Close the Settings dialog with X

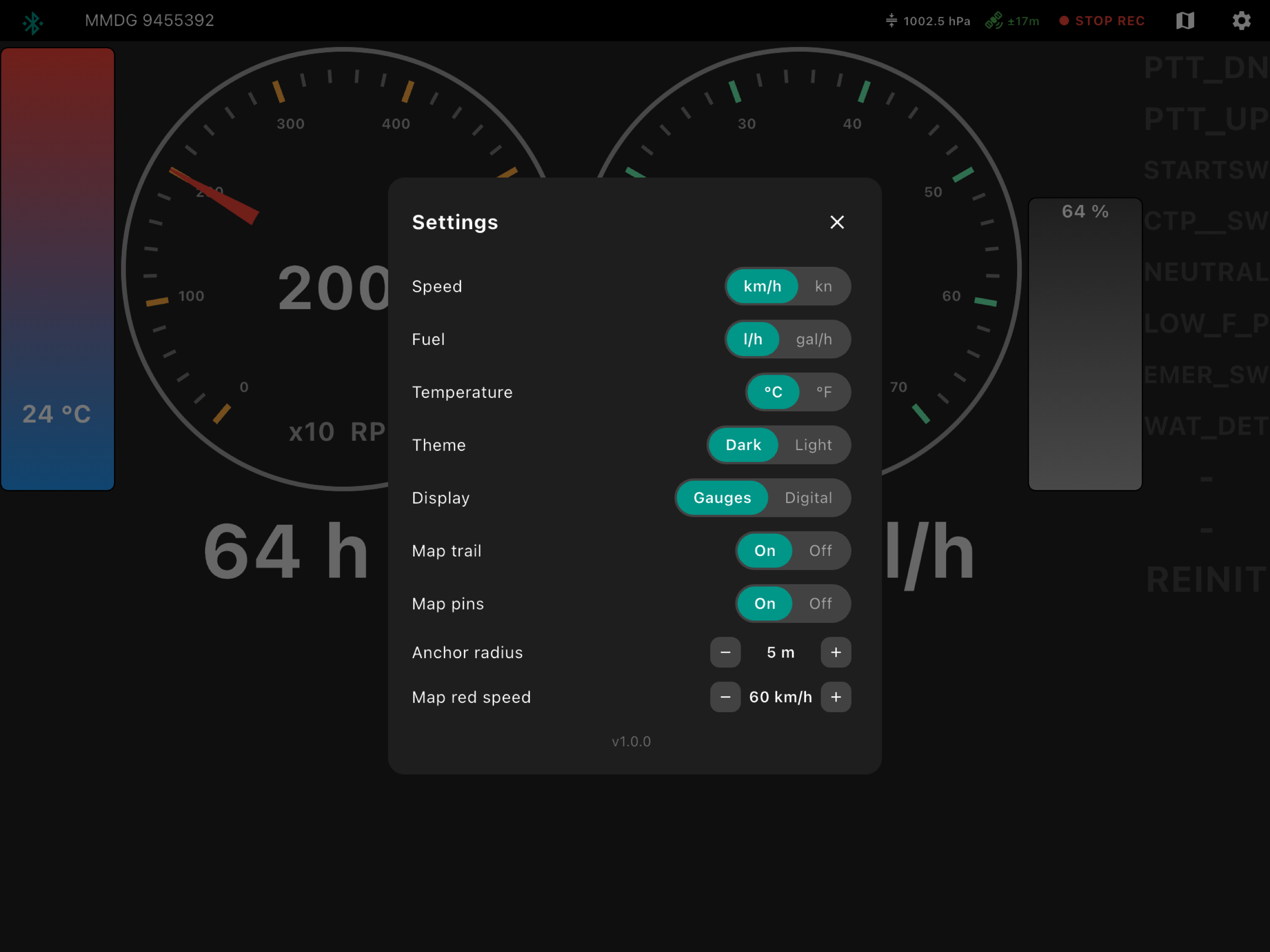(837, 222)
